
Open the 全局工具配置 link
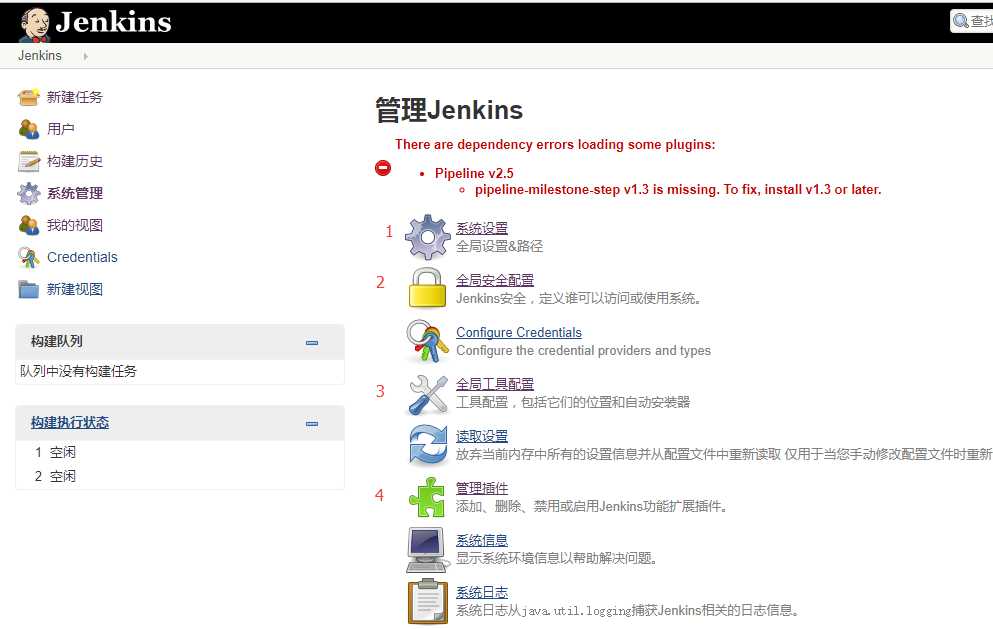[x=495, y=384]
